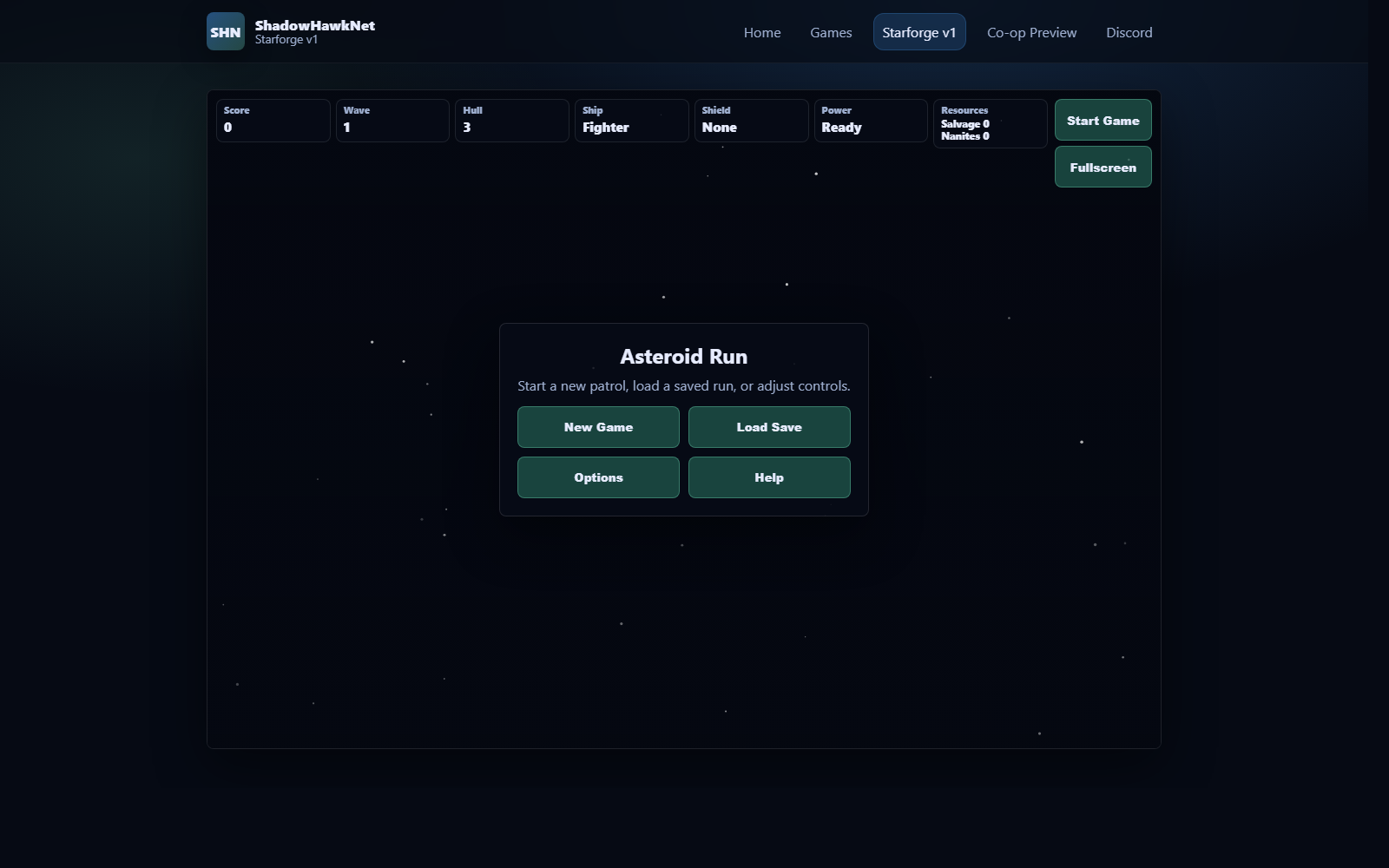This screenshot has height=868, width=1389.
Task: Click the Score stat box
Action: (273, 121)
